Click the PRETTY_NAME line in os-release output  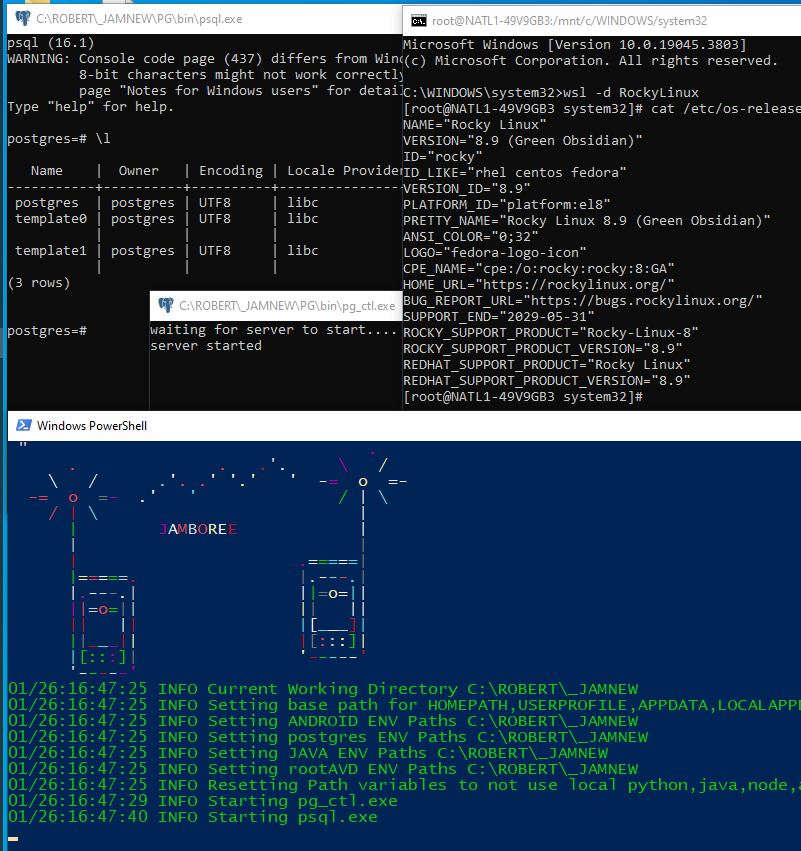[587, 220]
